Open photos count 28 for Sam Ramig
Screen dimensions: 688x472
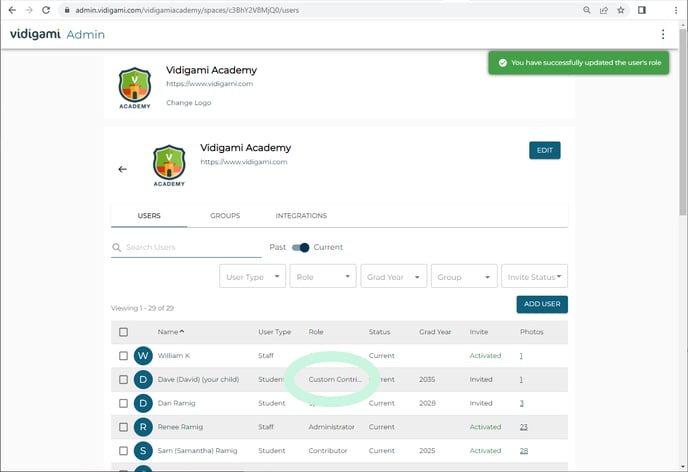tap(524, 451)
